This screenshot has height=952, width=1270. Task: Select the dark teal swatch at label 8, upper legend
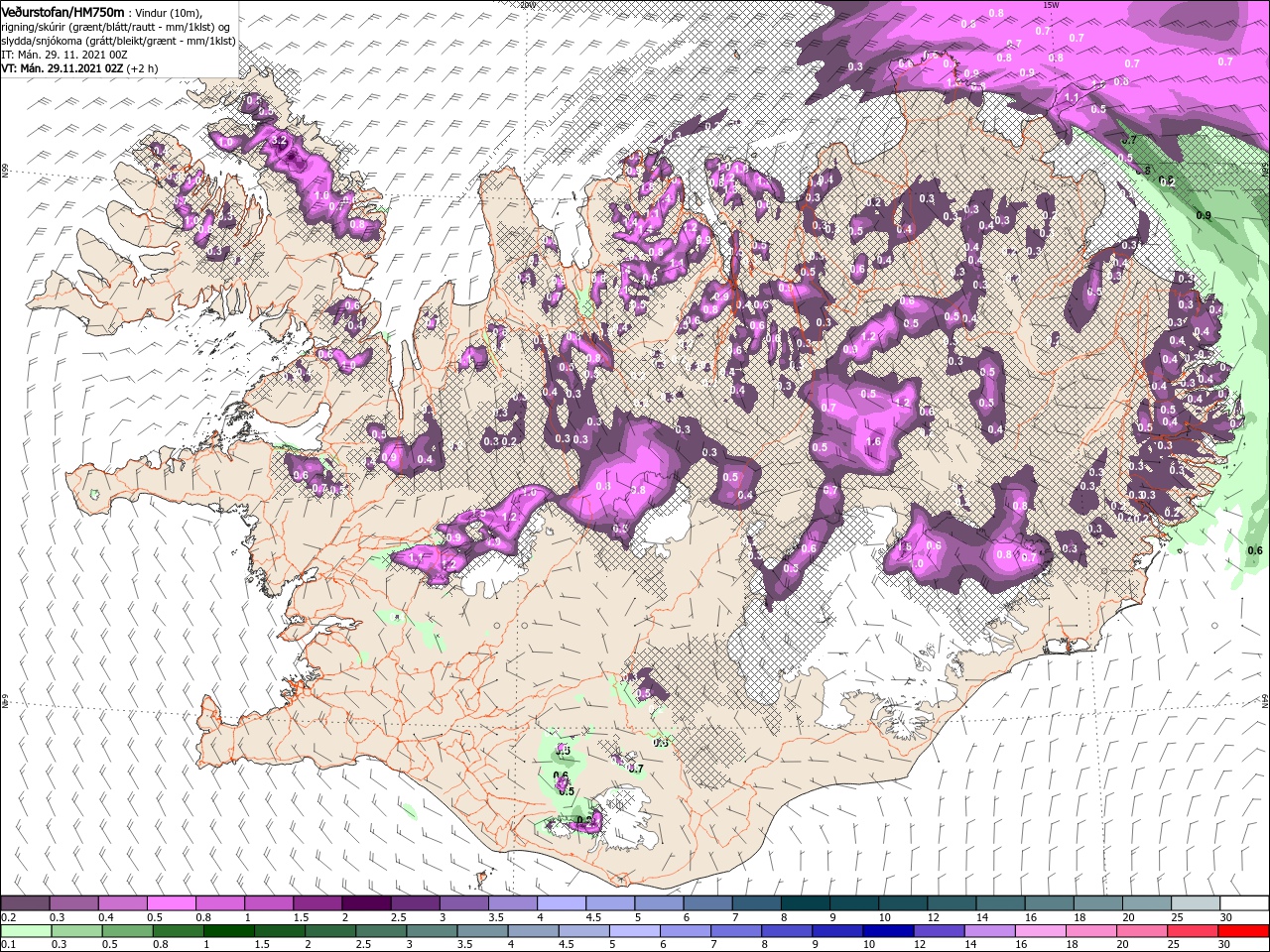(x=805, y=903)
